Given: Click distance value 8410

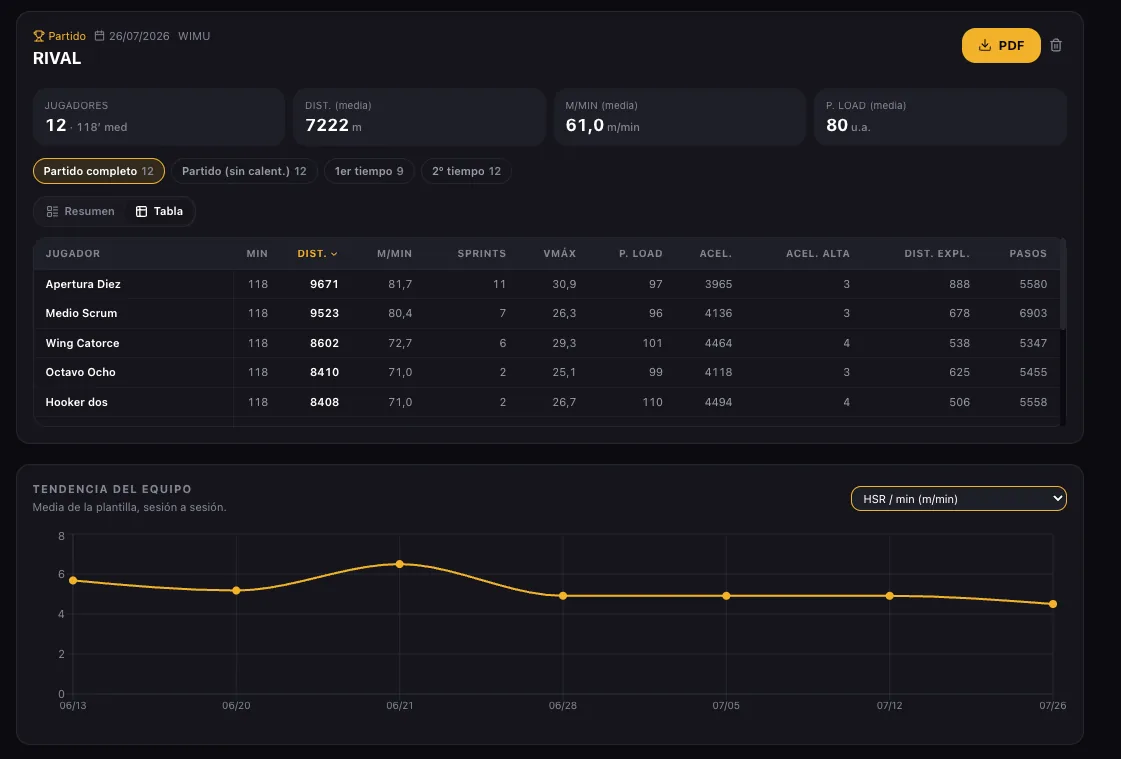Looking at the screenshot, I should point(324,372).
